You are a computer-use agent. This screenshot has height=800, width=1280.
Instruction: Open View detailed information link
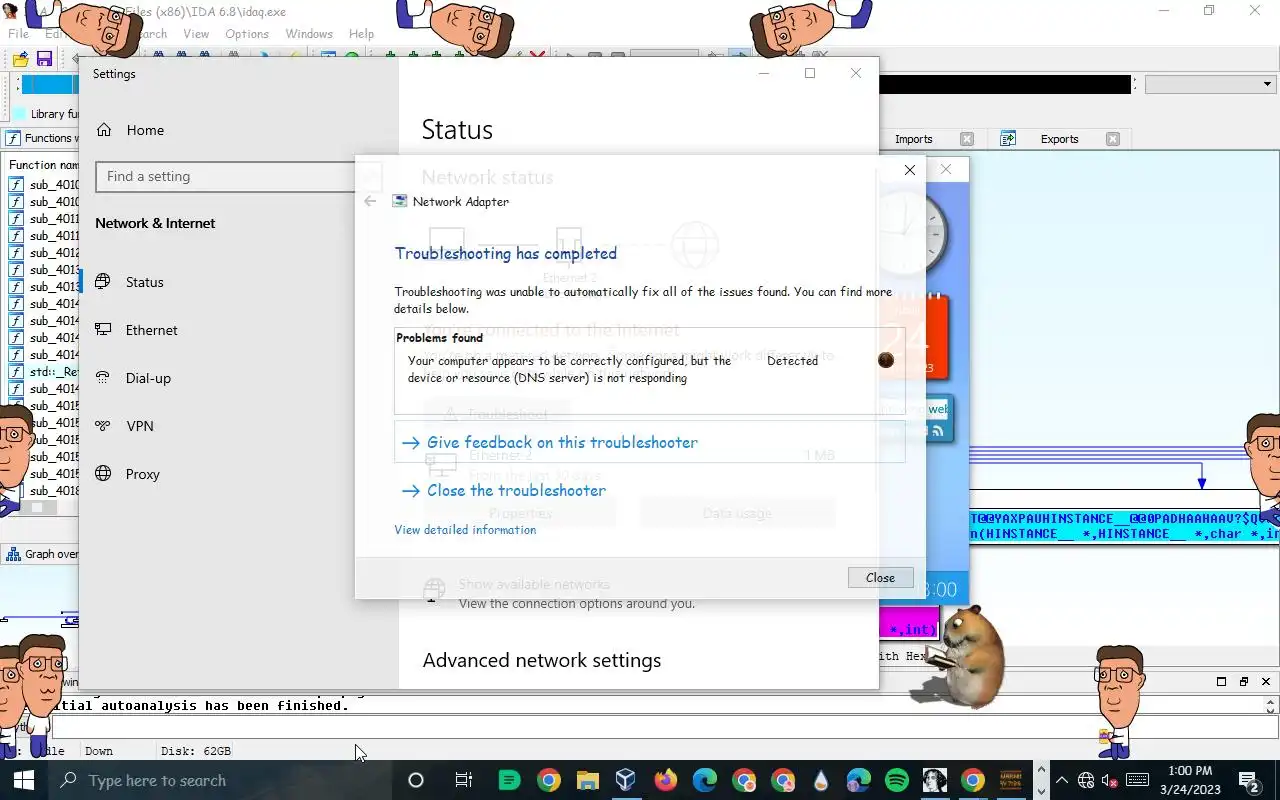[x=465, y=530]
